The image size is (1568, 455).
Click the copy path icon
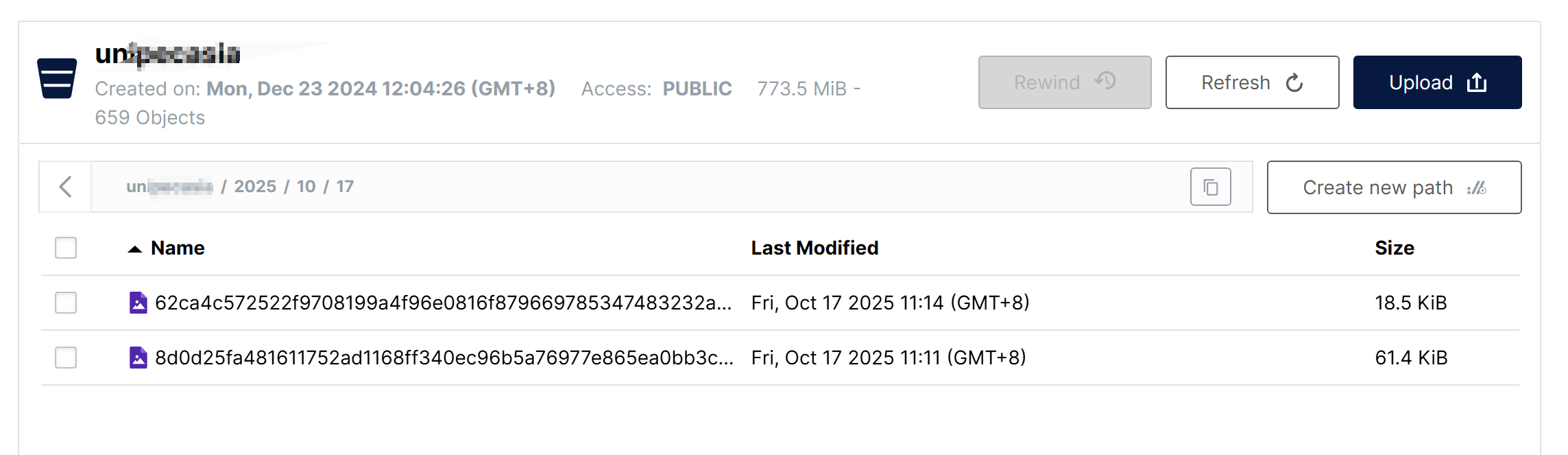point(1210,187)
